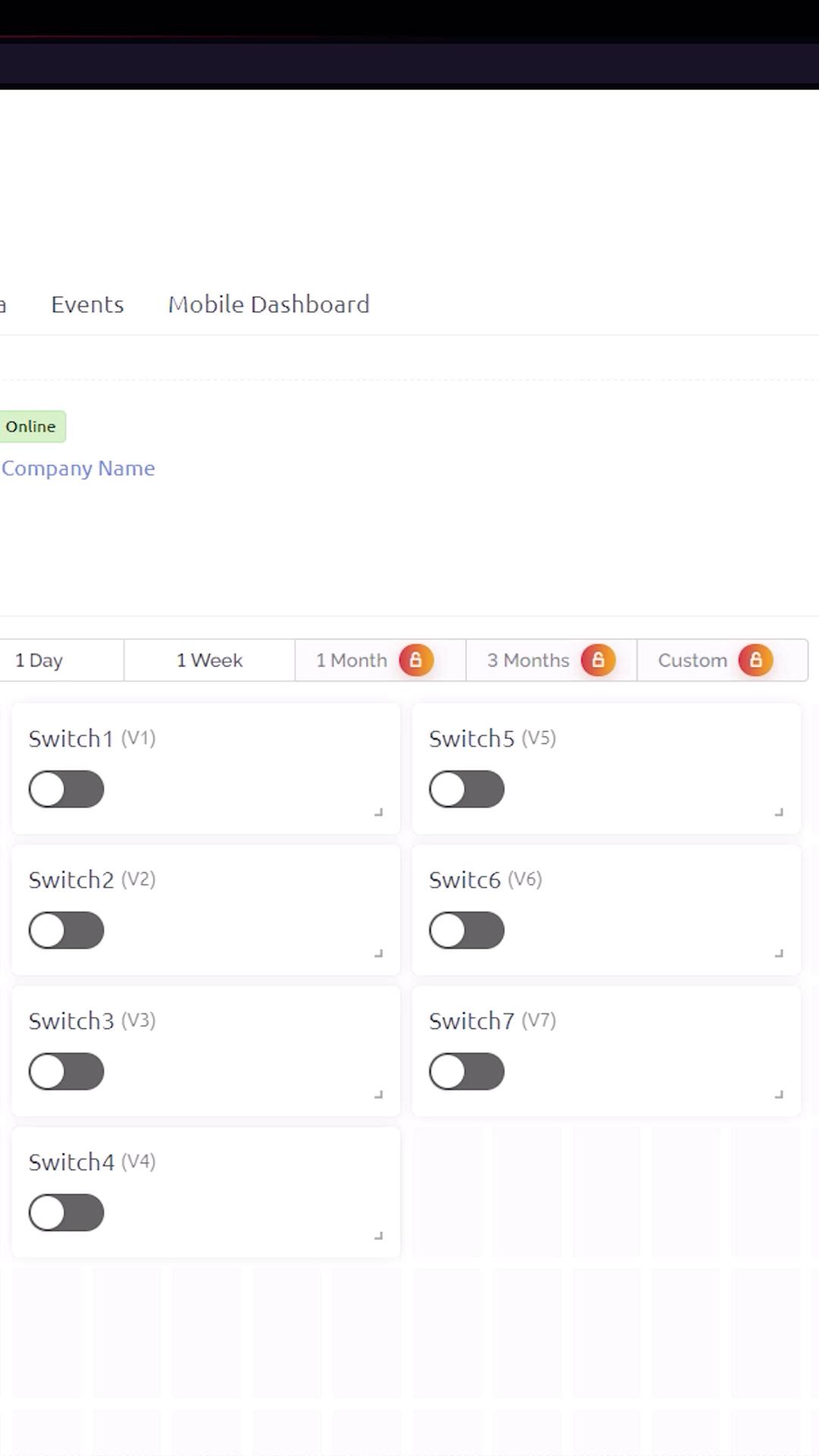Click lock icon on 1 Month
The image size is (819, 1456).
point(416,660)
